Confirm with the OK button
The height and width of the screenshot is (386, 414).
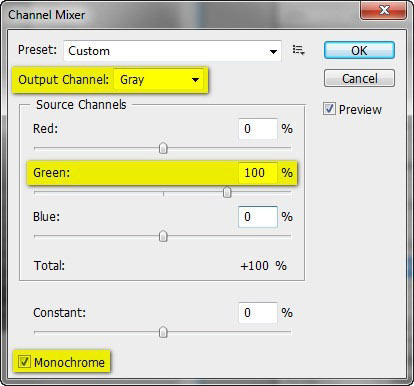[359, 50]
